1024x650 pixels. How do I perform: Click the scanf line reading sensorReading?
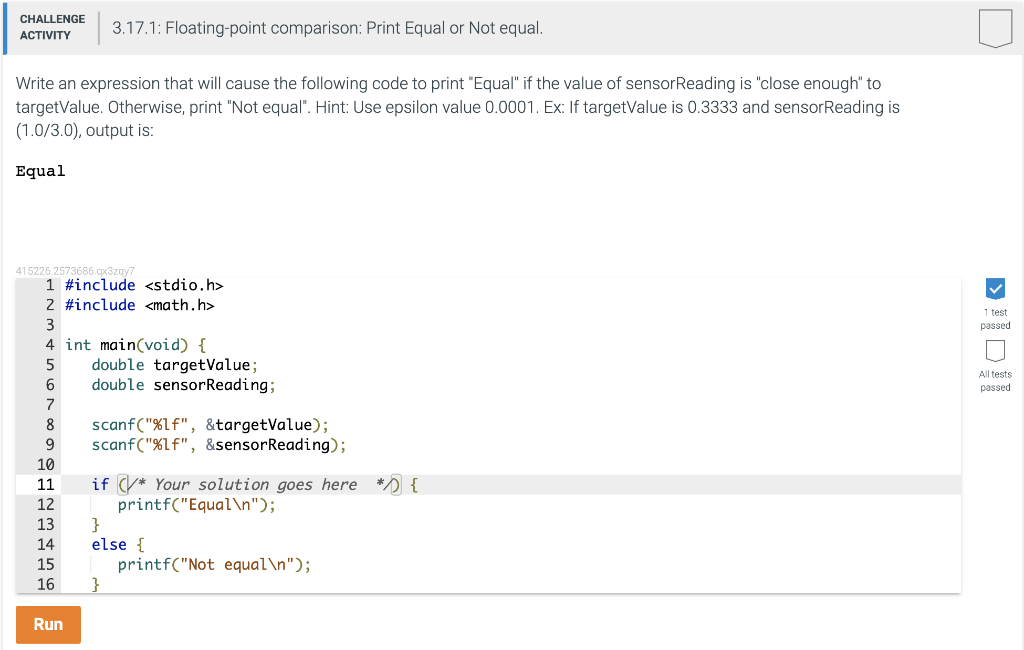pos(219,445)
